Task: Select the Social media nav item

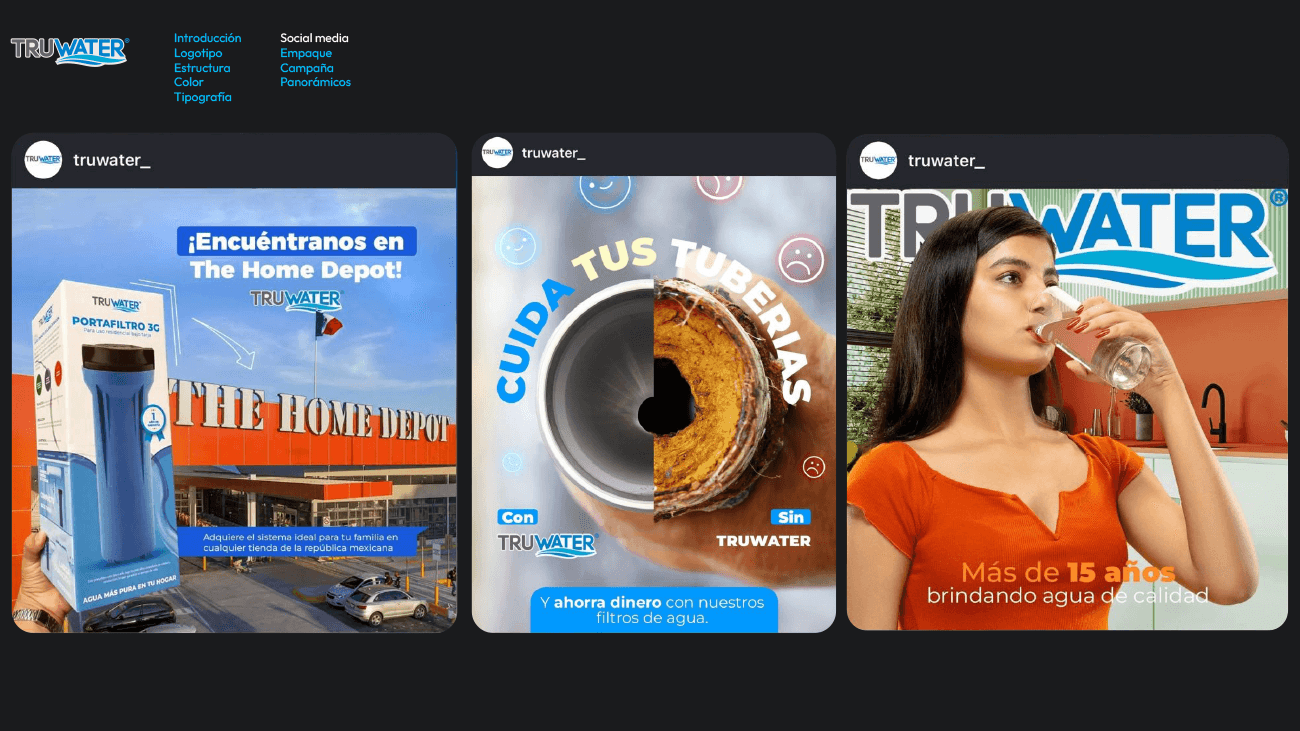Action: 314,38
